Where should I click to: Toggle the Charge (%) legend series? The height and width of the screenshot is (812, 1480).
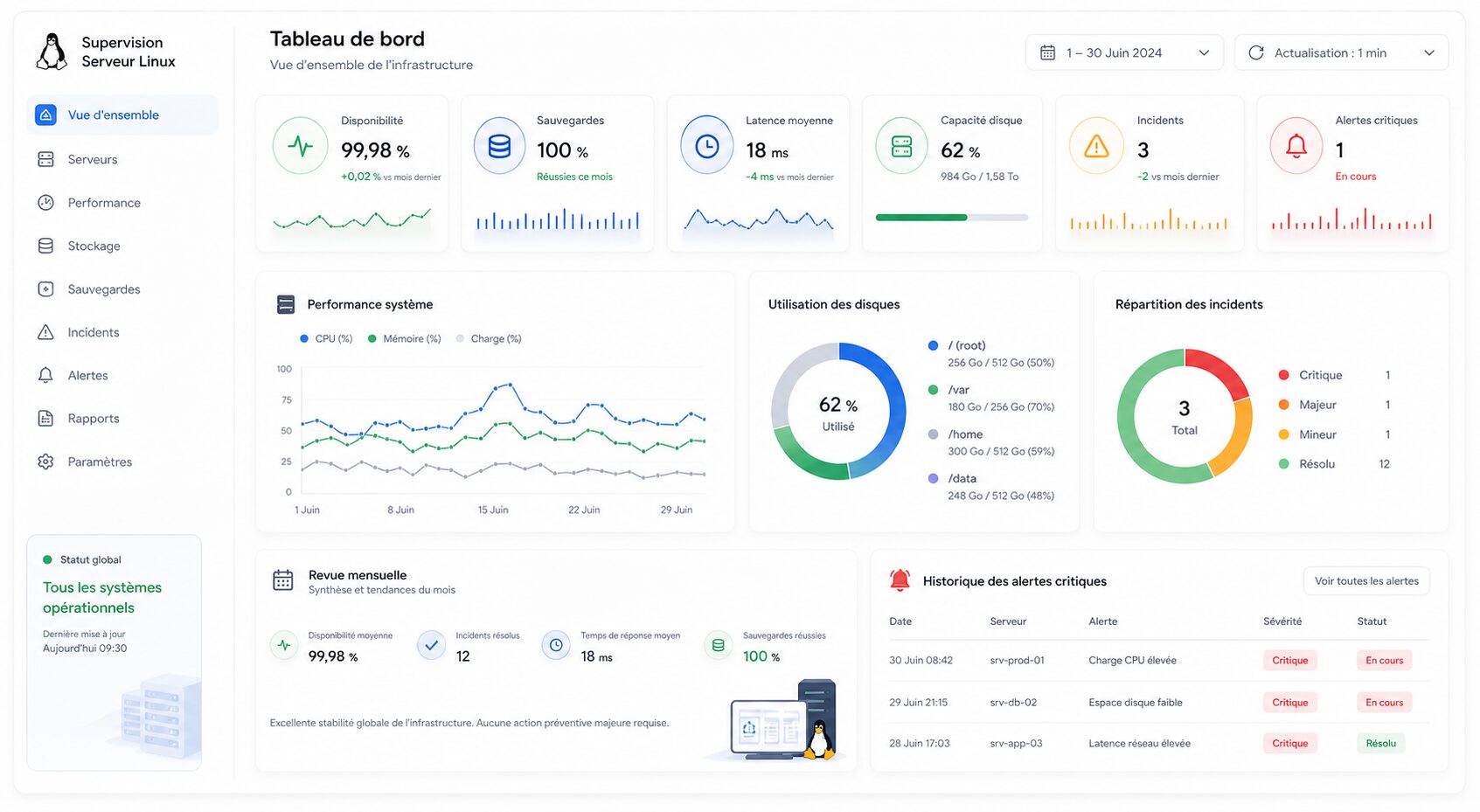[489, 338]
